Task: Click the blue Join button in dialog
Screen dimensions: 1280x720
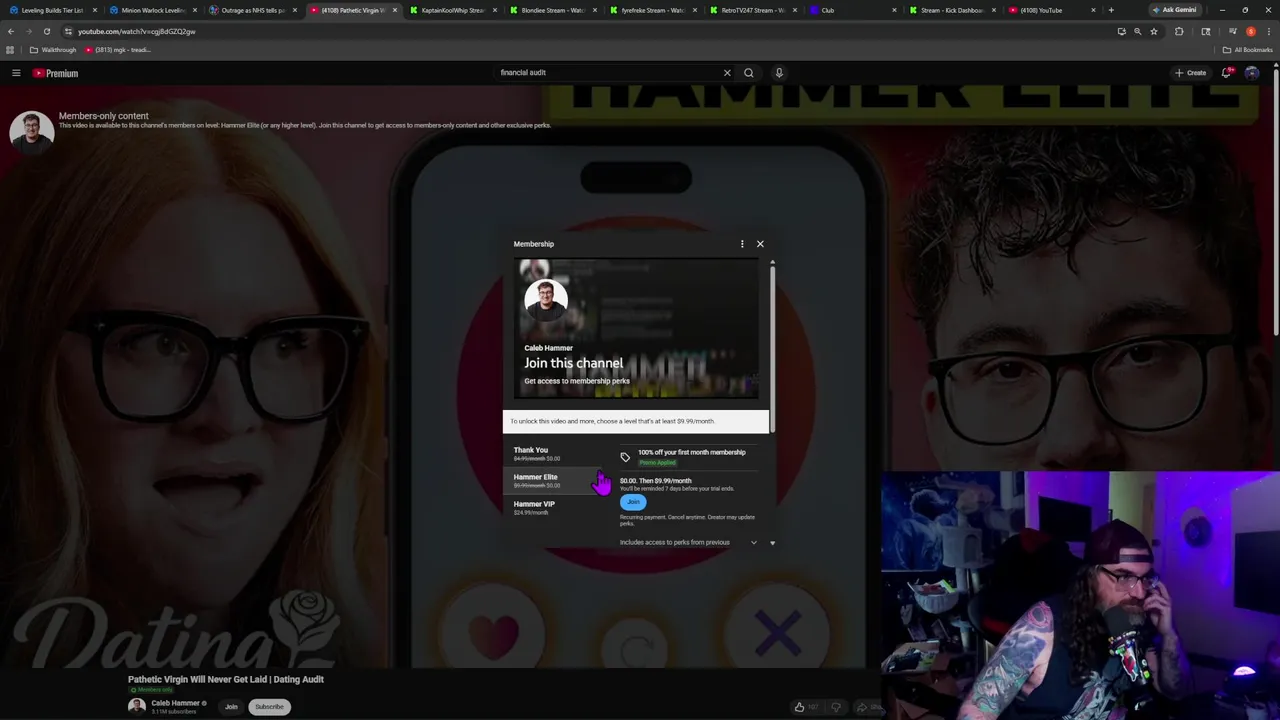Action: click(x=633, y=502)
